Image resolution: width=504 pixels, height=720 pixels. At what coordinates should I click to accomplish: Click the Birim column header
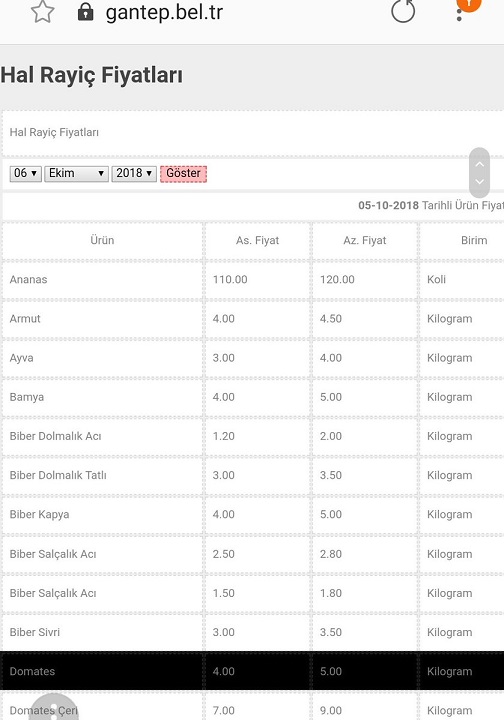474,240
